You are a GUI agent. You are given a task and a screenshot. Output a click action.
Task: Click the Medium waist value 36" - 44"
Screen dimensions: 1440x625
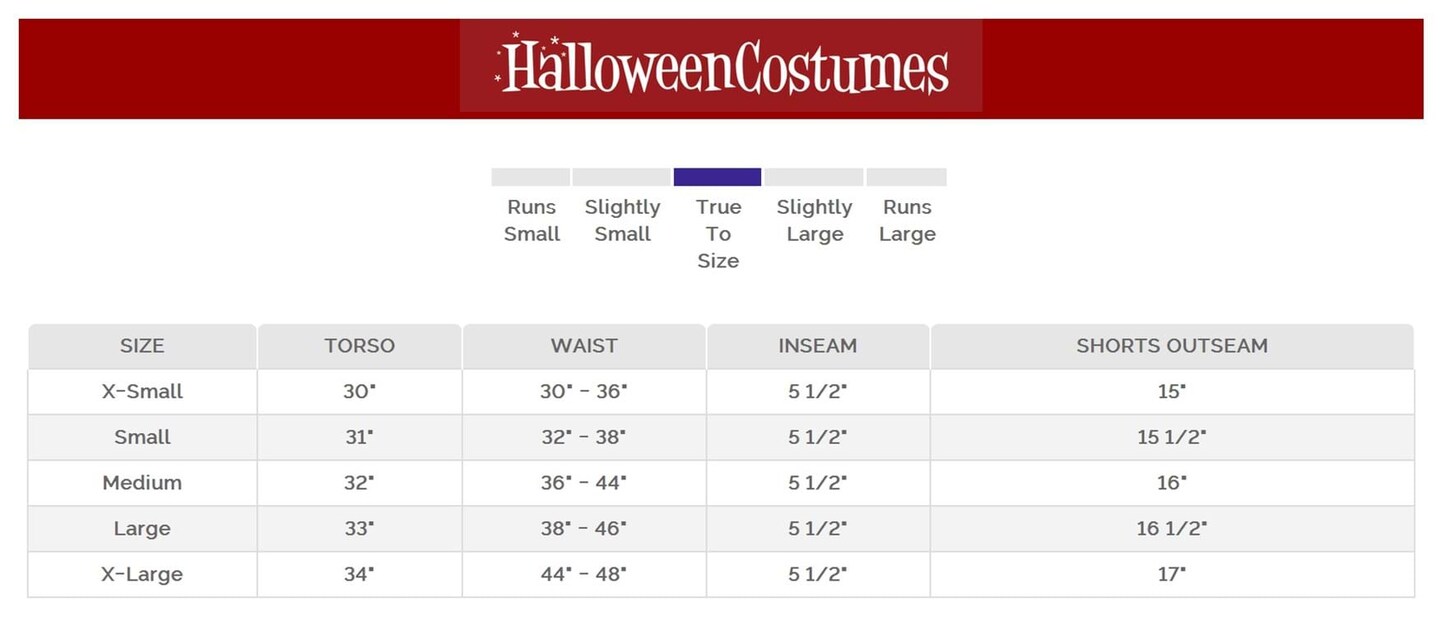[x=584, y=483]
